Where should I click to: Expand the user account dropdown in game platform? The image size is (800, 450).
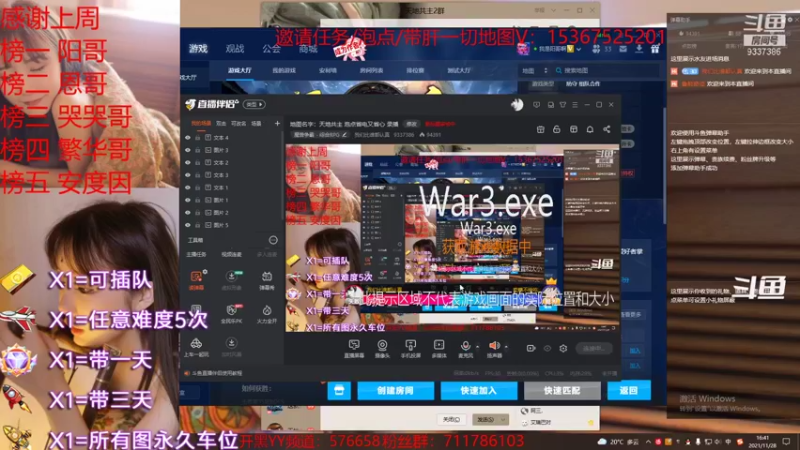579,49
